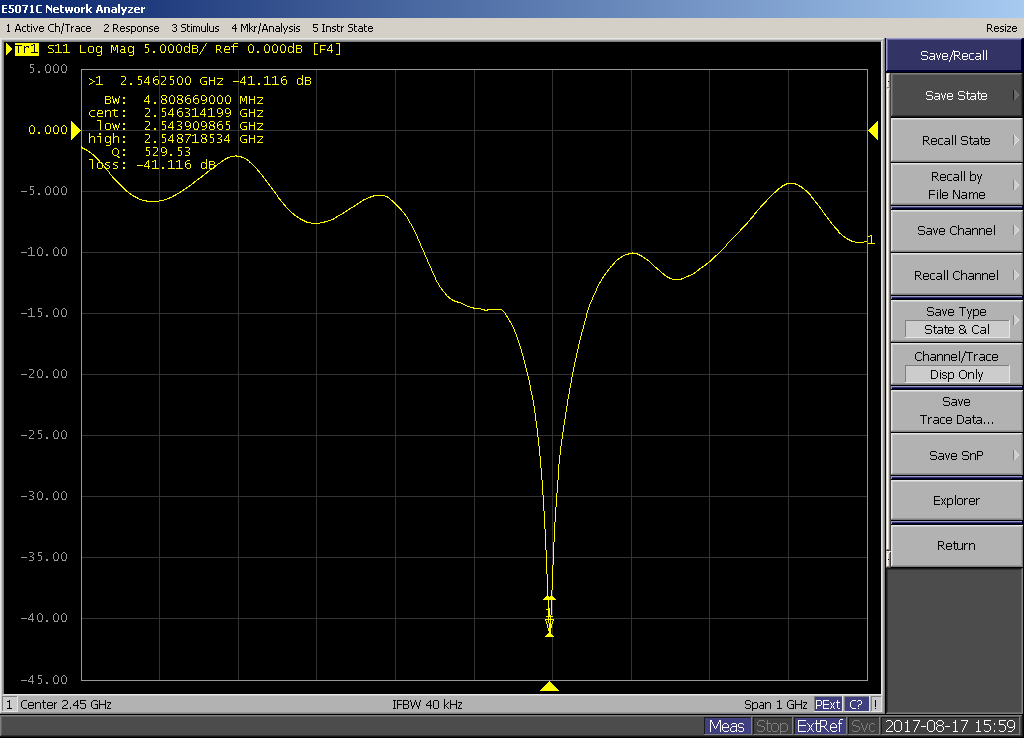Click the C? calibration status indicator
This screenshot has height=738, width=1024.
click(856, 704)
